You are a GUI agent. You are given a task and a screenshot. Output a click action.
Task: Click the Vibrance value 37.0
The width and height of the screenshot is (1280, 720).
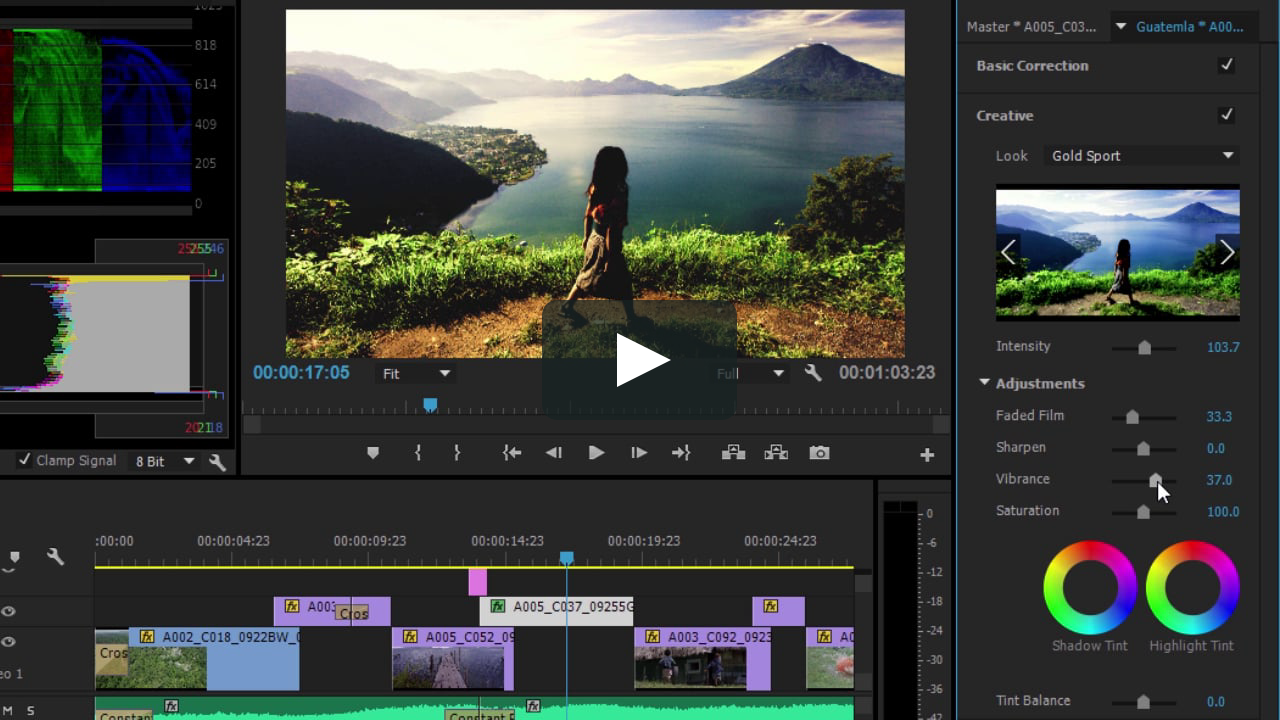1219,480
